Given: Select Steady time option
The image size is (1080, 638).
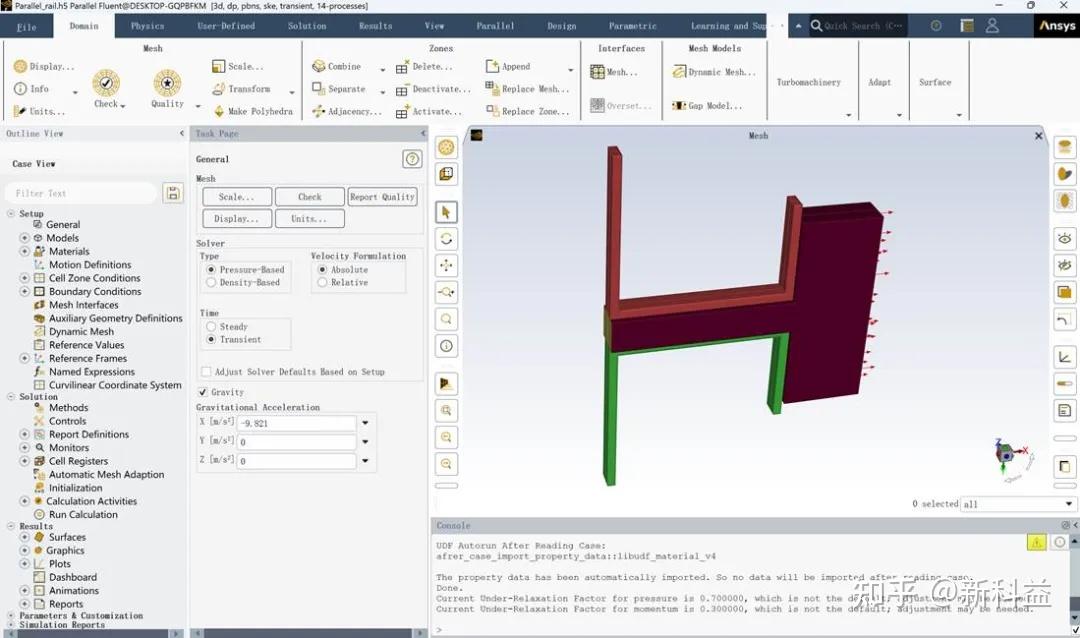Looking at the screenshot, I should pyautogui.click(x=227, y=327).
